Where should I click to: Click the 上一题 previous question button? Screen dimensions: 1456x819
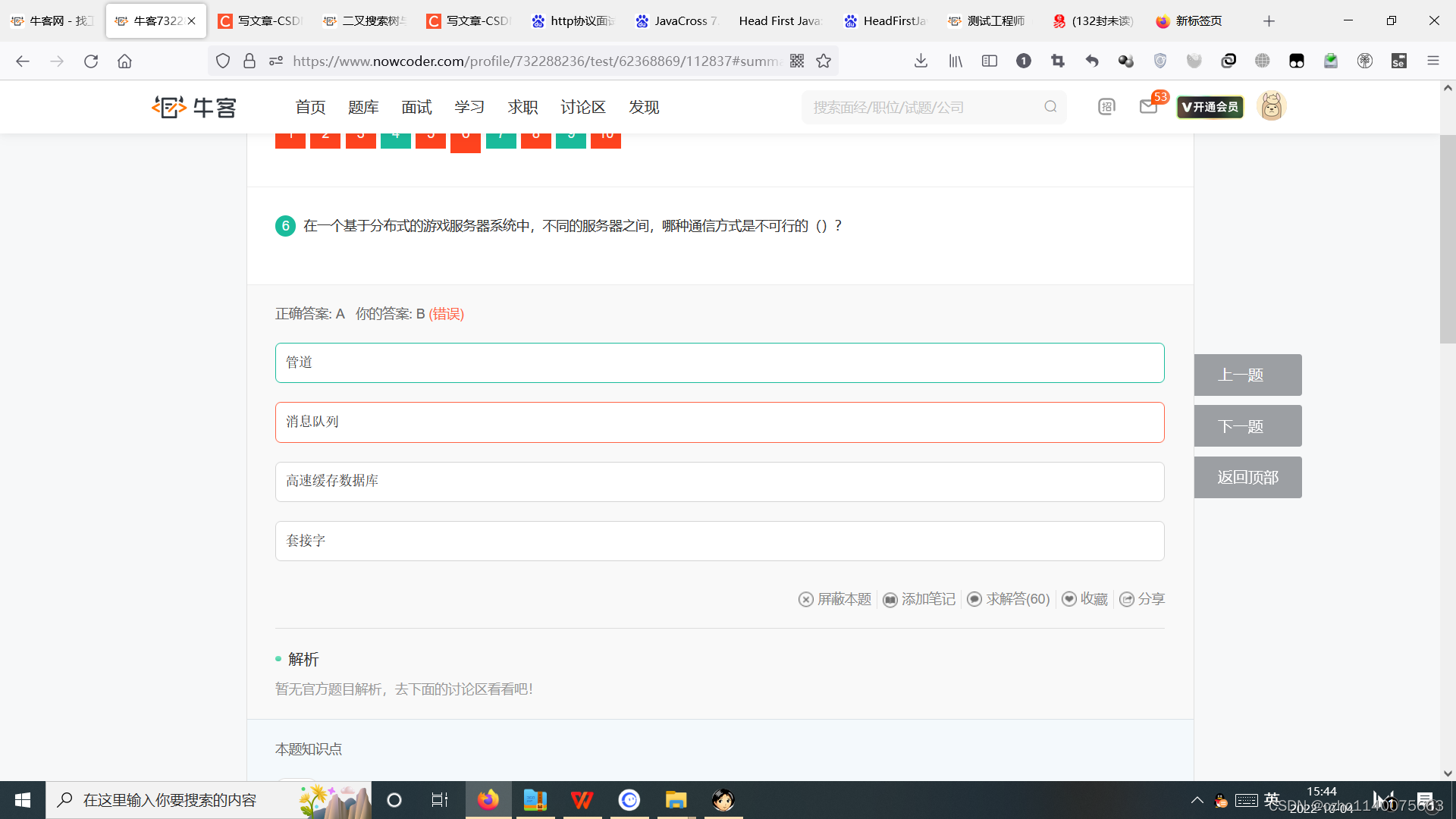point(1247,375)
